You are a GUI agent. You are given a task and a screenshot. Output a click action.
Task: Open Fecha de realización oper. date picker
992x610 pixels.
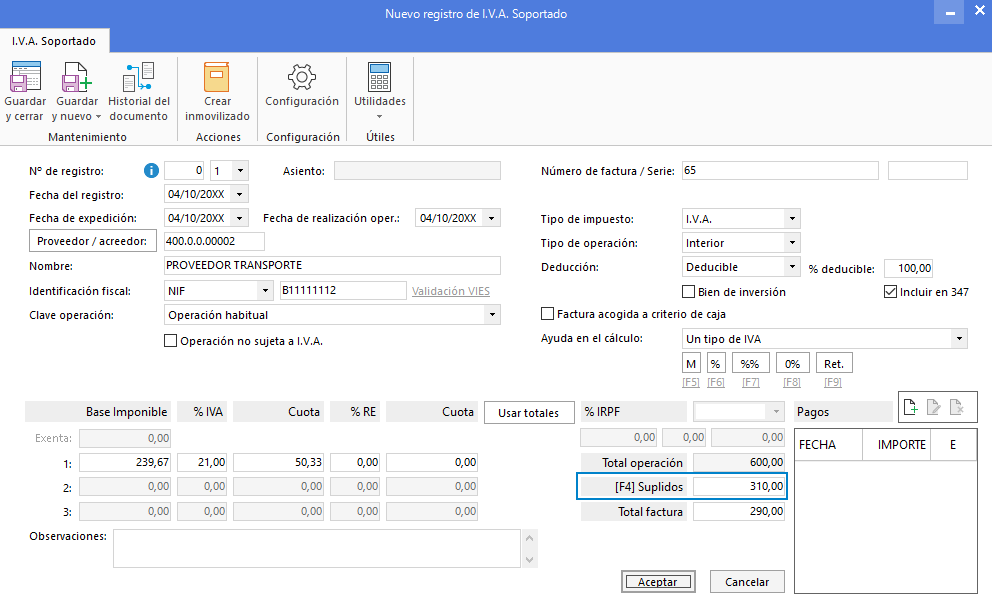coord(492,218)
